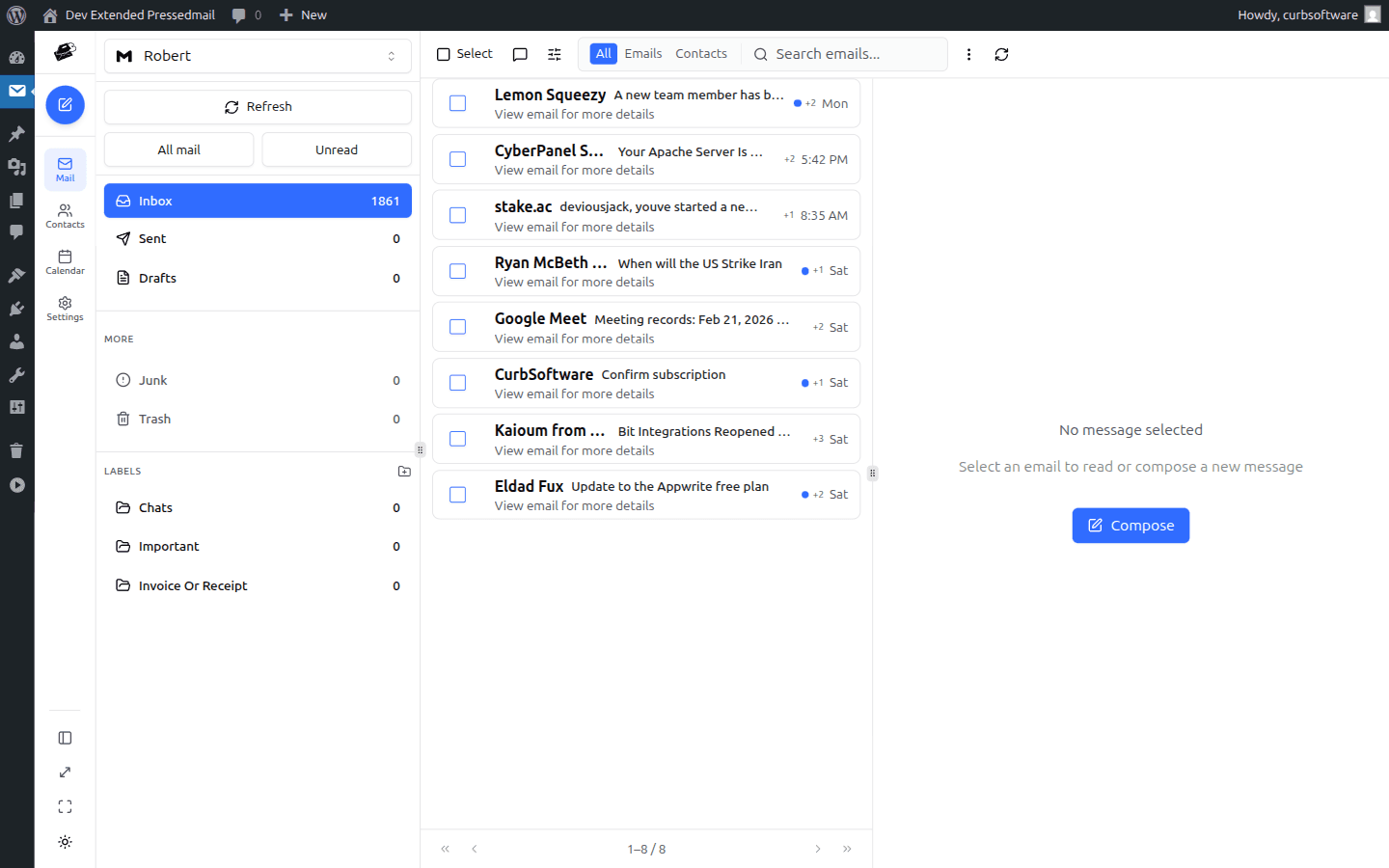Viewport: 1389px width, 868px height.
Task: Check the checkbox on the Lemon Squeezy email
Action: [x=457, y=102]
